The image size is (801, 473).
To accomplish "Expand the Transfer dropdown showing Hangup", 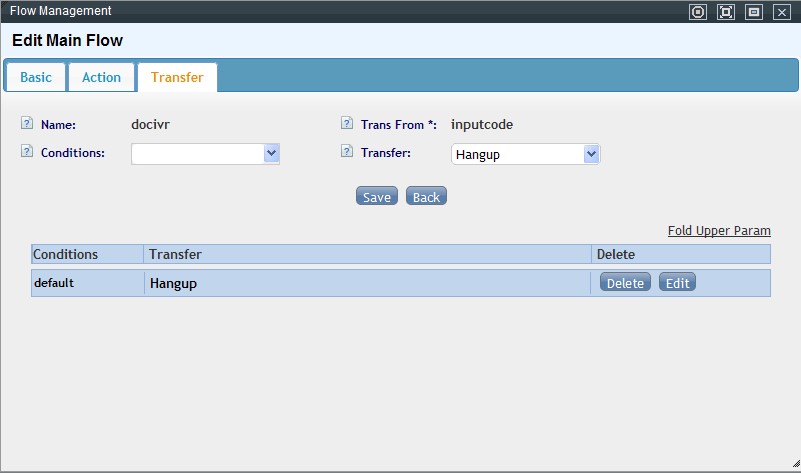I will click(x=525, y=154).
